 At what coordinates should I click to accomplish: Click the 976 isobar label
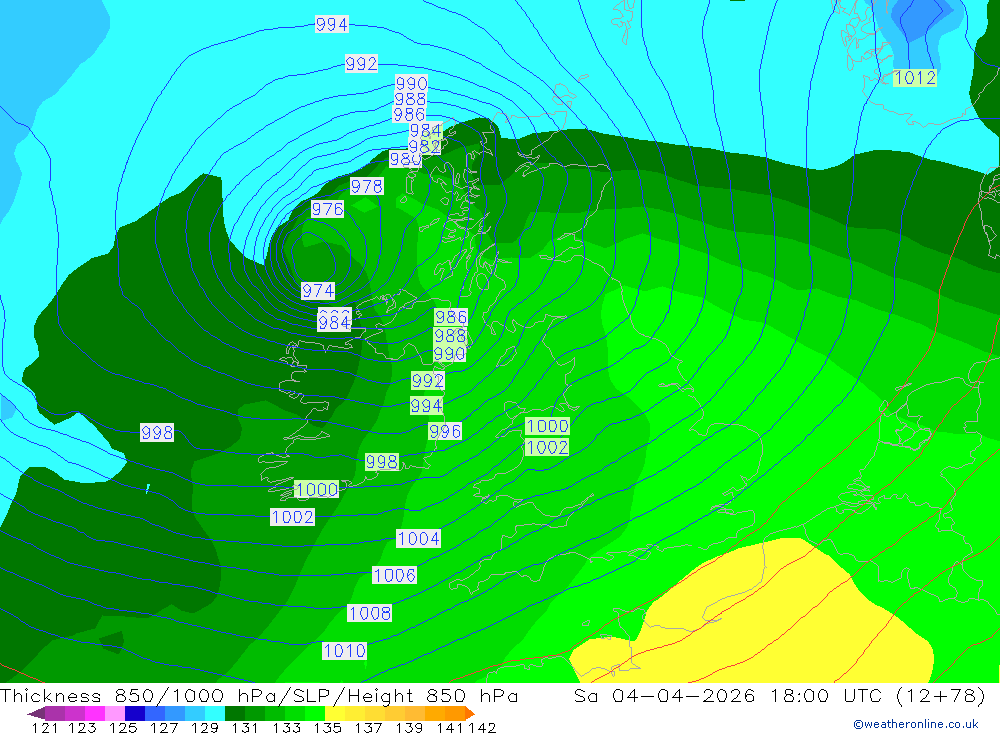point(327,209)
